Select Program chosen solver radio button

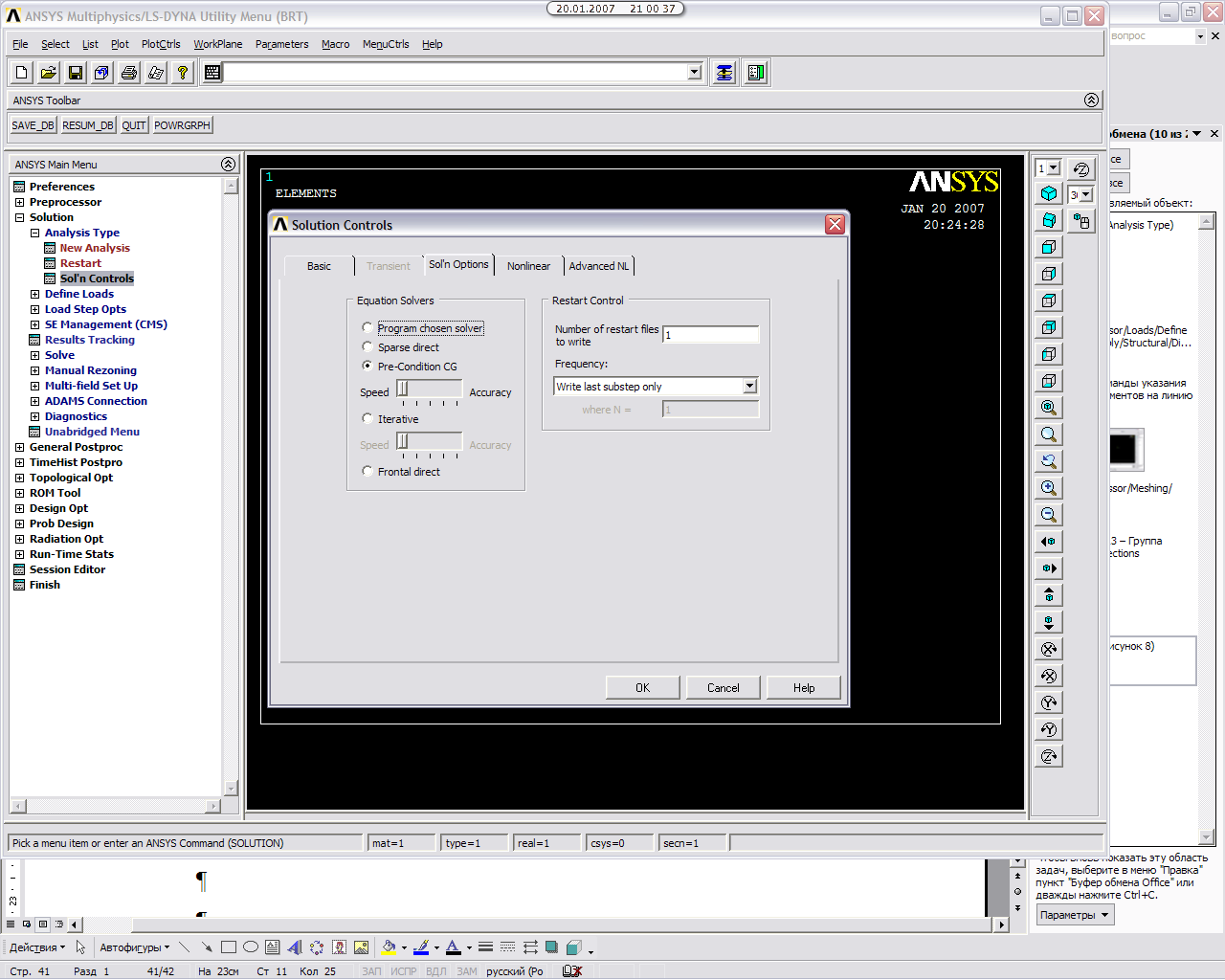[x=367, y=328]
